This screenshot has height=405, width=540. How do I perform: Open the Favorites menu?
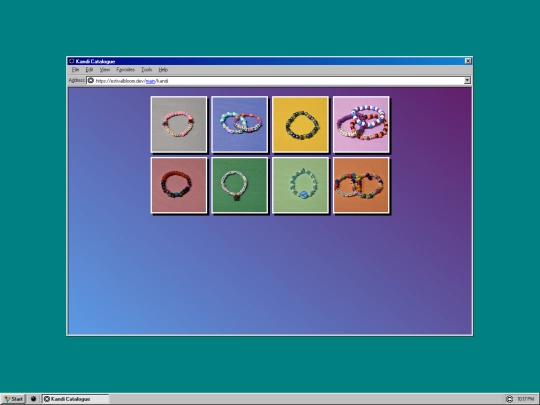pos(125,70)
